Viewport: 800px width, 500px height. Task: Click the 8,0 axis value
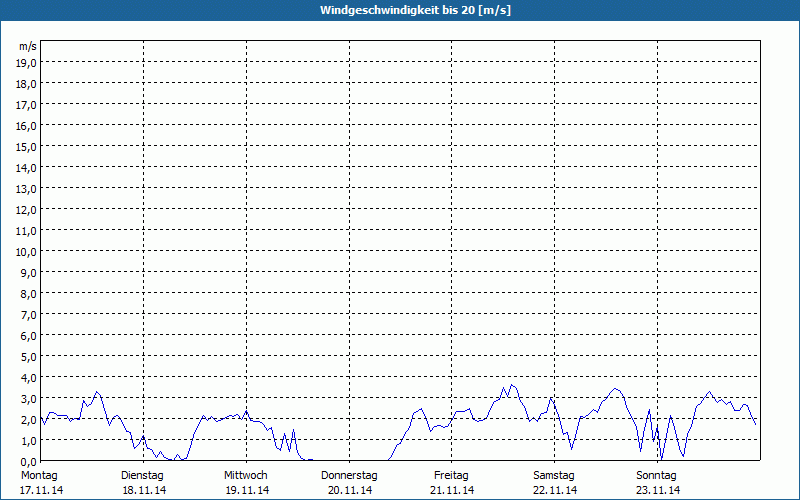tap(28, 294)
